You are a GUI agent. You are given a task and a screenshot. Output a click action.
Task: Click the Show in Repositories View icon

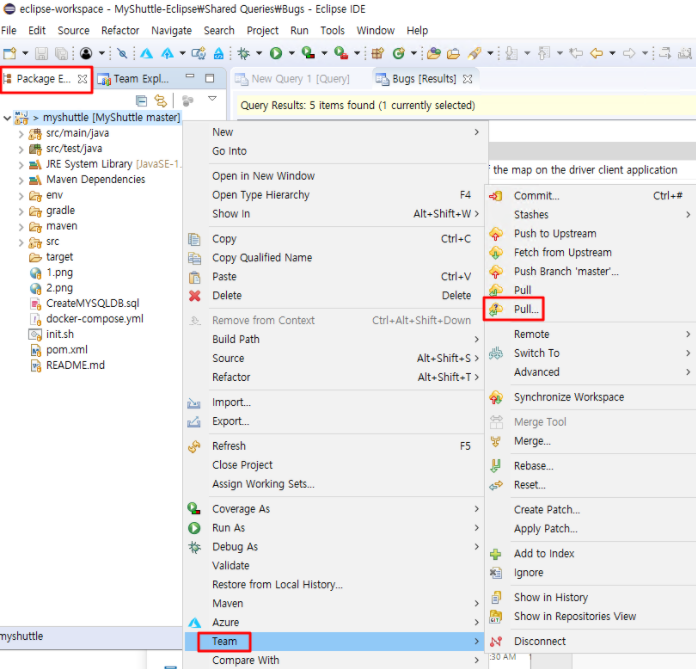pos(496,616)
